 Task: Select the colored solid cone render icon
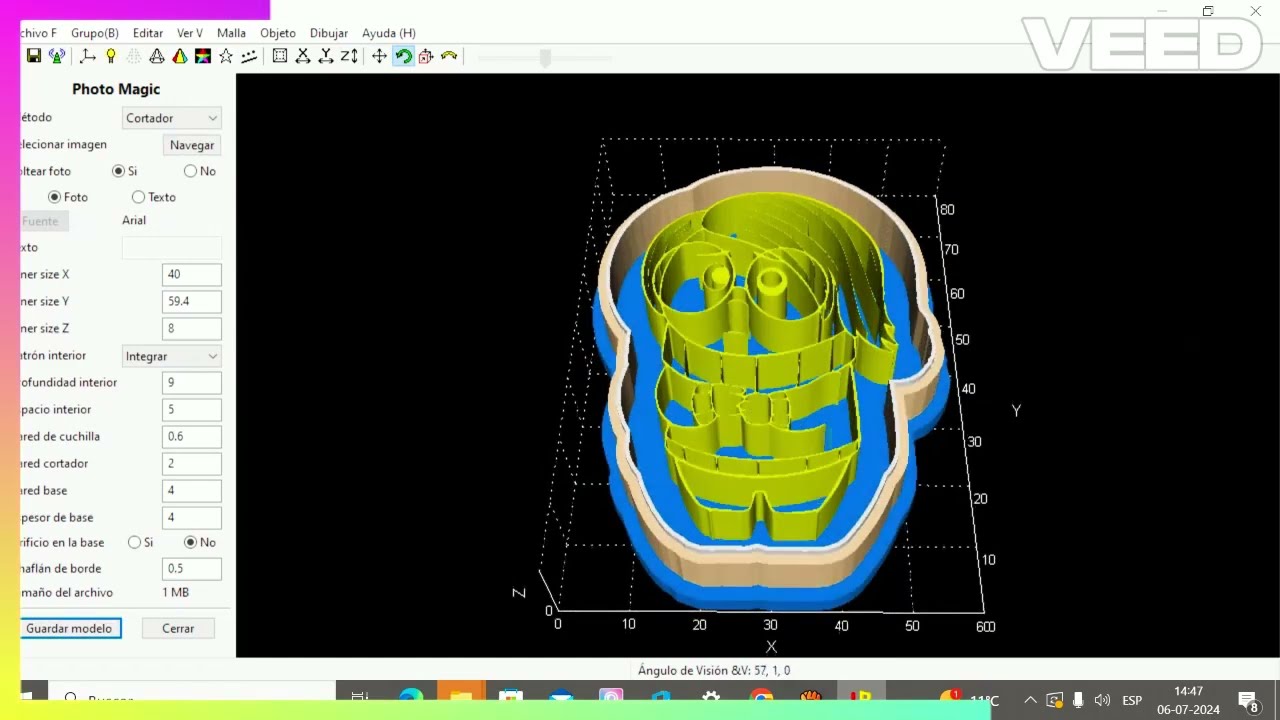[180, 56]
